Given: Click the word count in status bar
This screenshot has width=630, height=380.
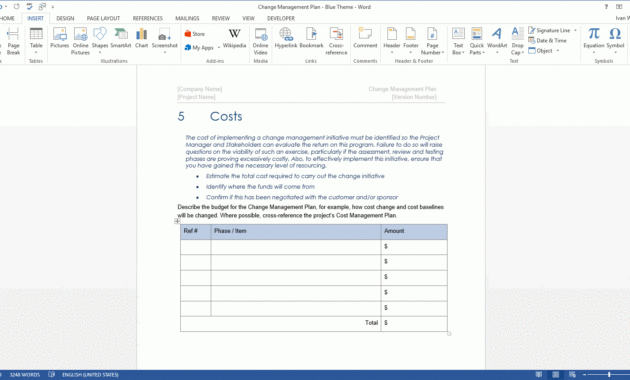Looking at the screenshot, I should click(x=25, y=374).
